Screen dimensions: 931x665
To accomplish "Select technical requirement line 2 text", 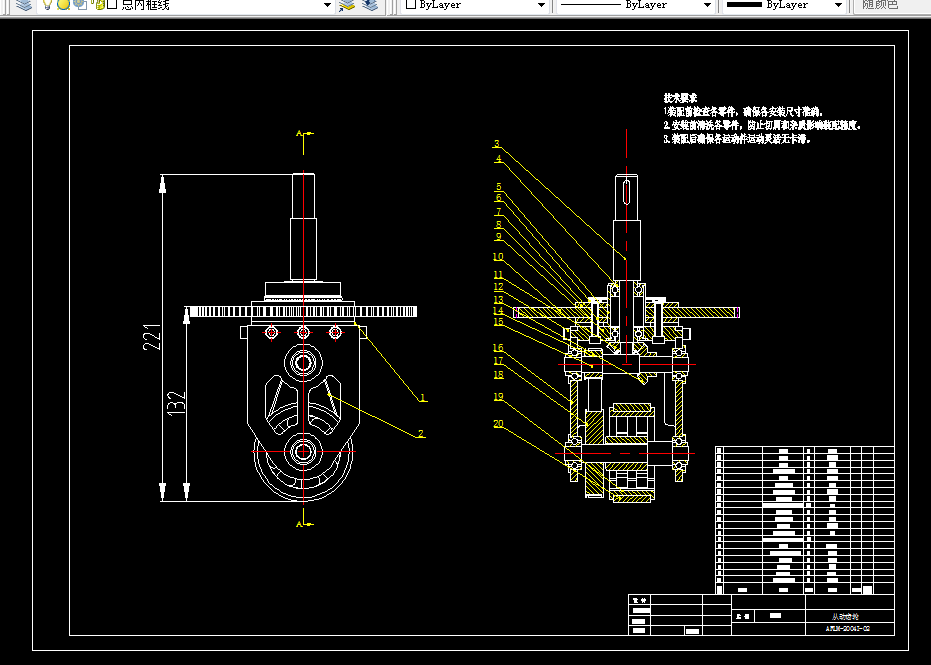I will 762,125.
